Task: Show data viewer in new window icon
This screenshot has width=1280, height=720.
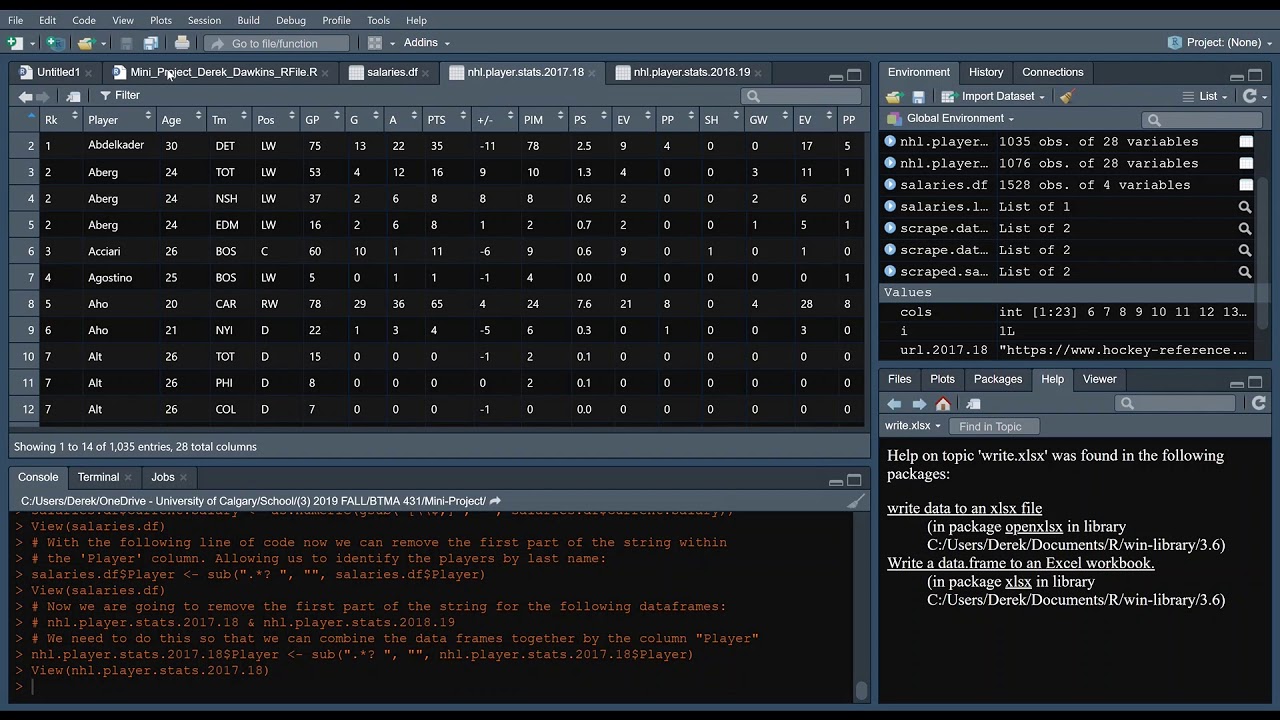Action: (x=73, y=96)
